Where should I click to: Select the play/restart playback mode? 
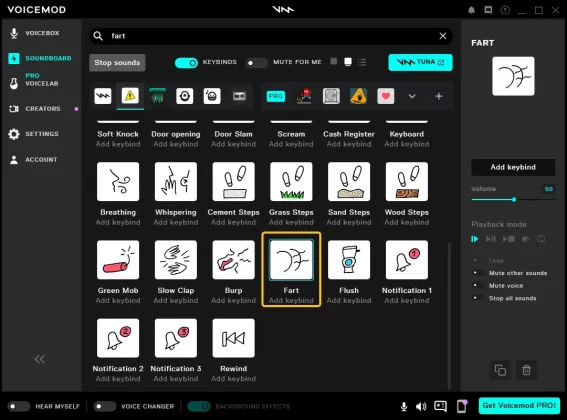tap(475, 239)
